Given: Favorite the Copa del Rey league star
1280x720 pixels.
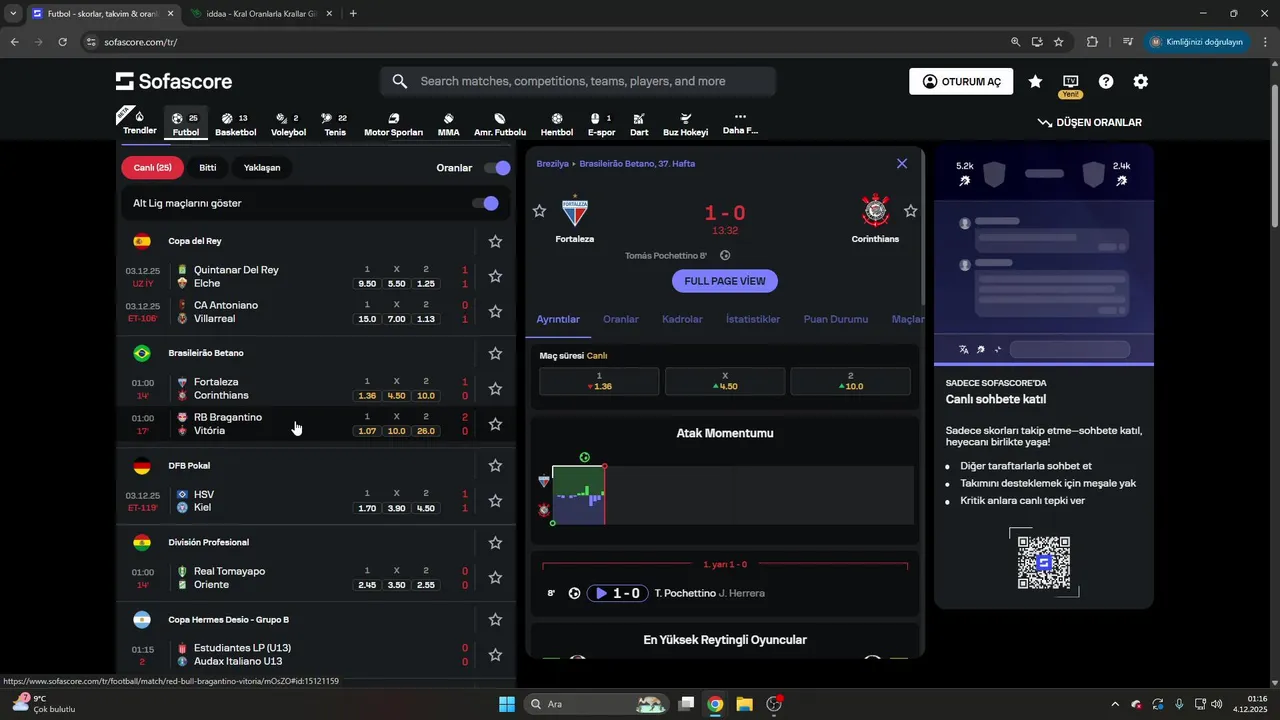Looking at the screenshot, I should tap(495, 241).
